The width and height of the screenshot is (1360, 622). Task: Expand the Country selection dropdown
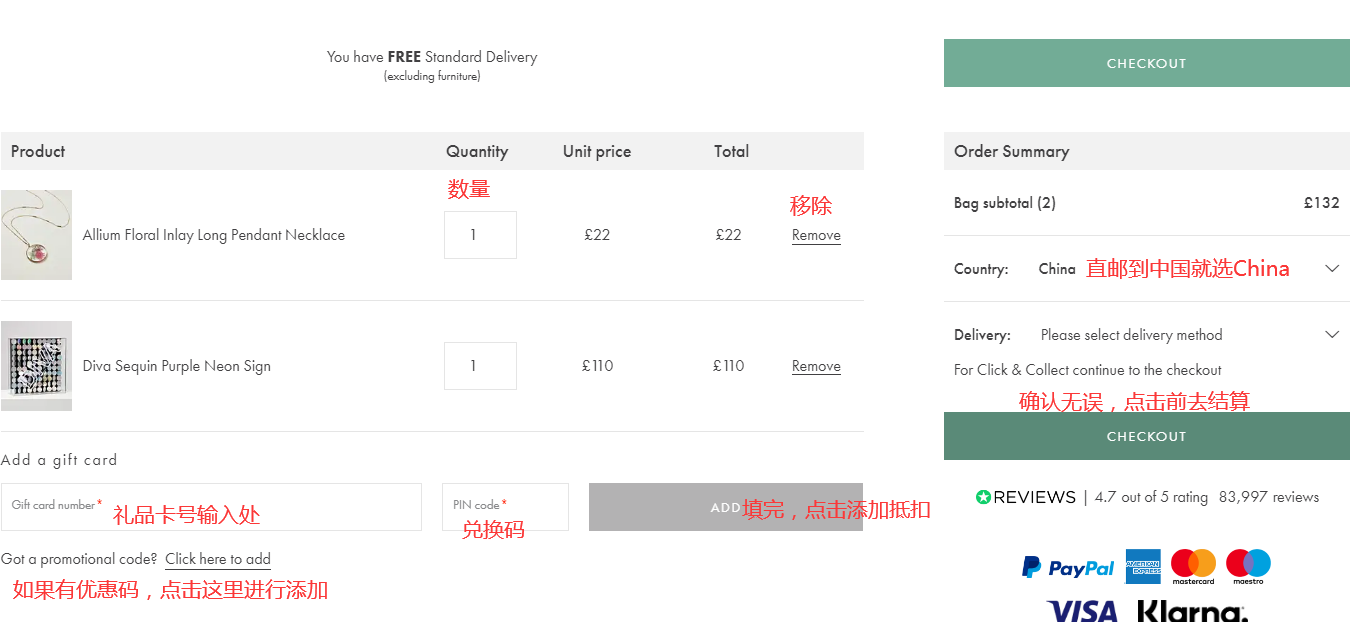(1331, 269)
